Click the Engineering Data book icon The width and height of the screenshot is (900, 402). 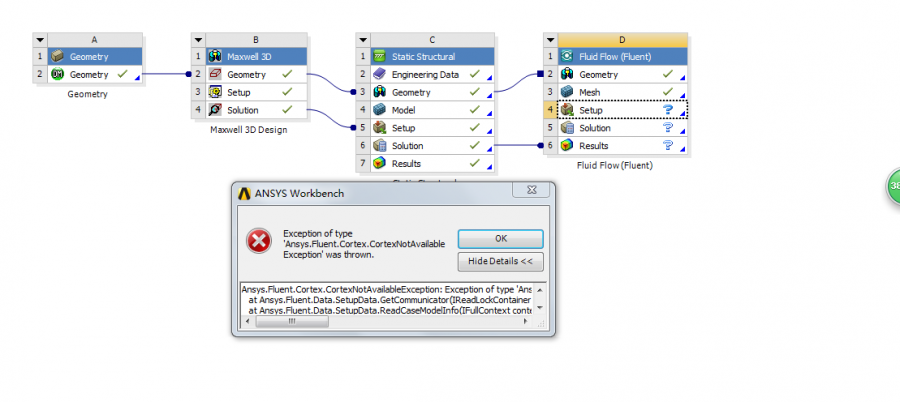(379, 74)
